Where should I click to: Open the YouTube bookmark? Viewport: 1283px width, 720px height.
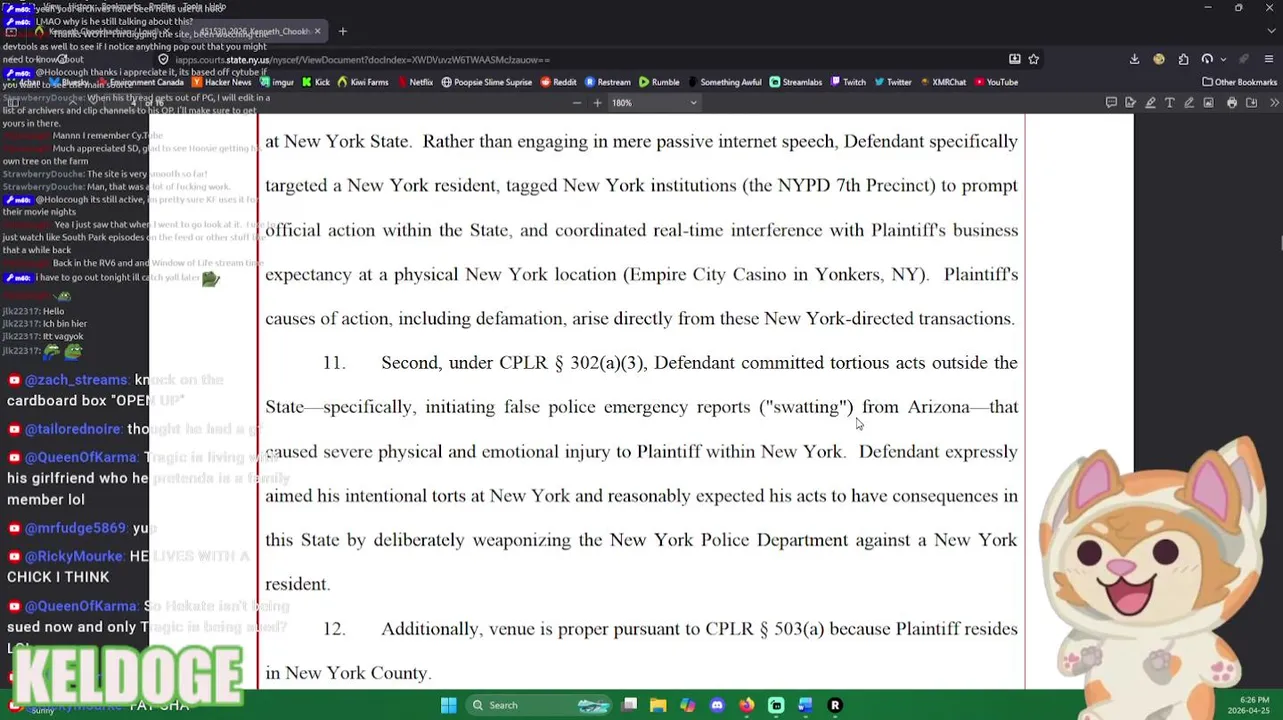tap(995, 82)
